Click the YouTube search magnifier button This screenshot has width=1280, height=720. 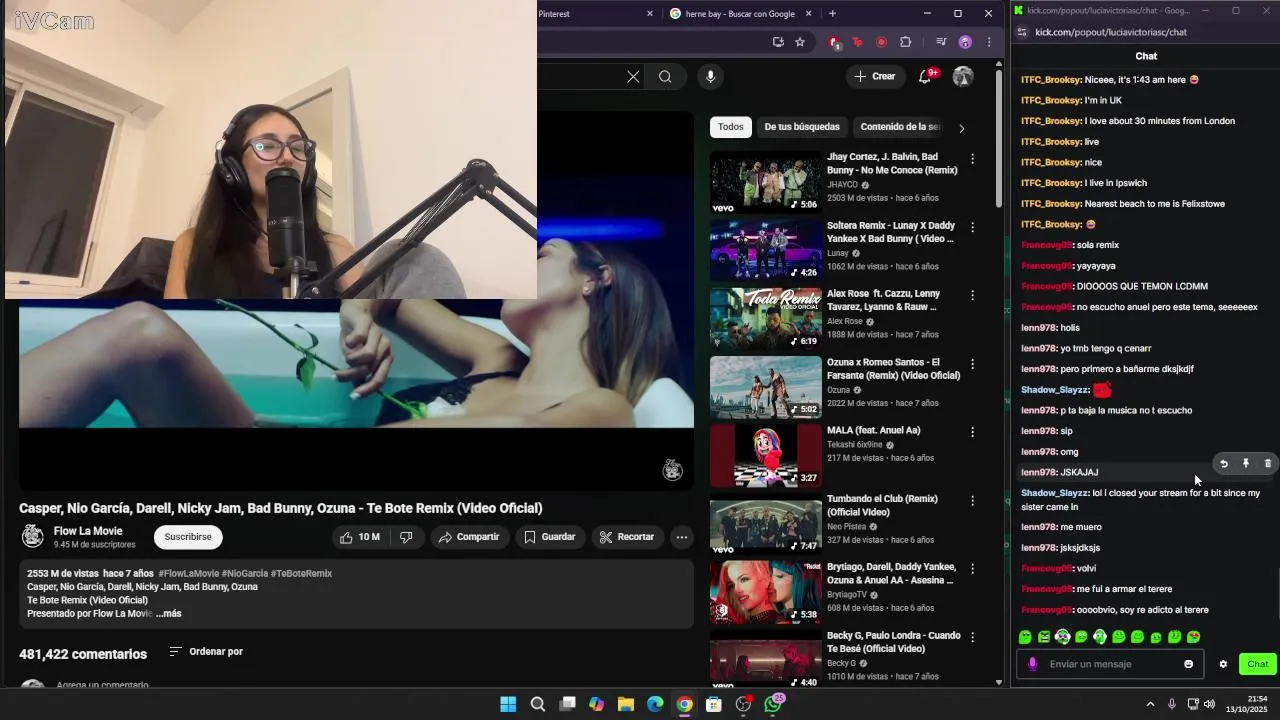click(665, 77)
